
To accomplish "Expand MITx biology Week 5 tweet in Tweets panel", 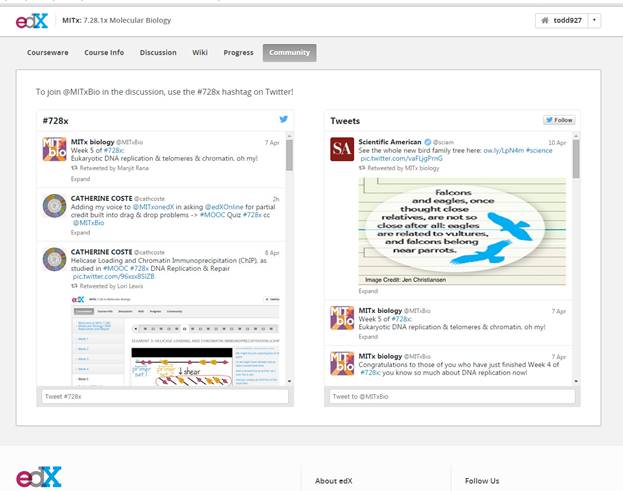I will pyautogui.click(x=368, y=336).
